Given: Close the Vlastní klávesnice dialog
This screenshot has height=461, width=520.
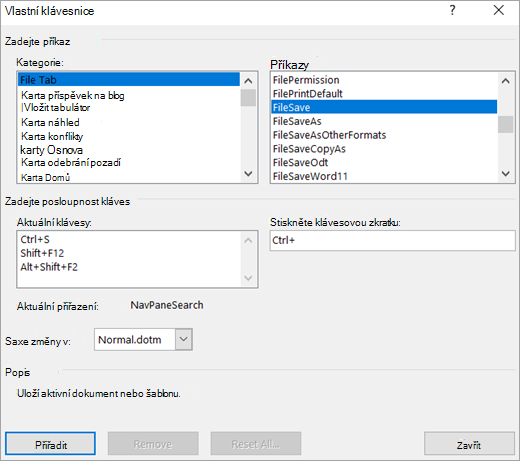Looking at the screenshot, I should pyautogui.click(x=498, y=10).
